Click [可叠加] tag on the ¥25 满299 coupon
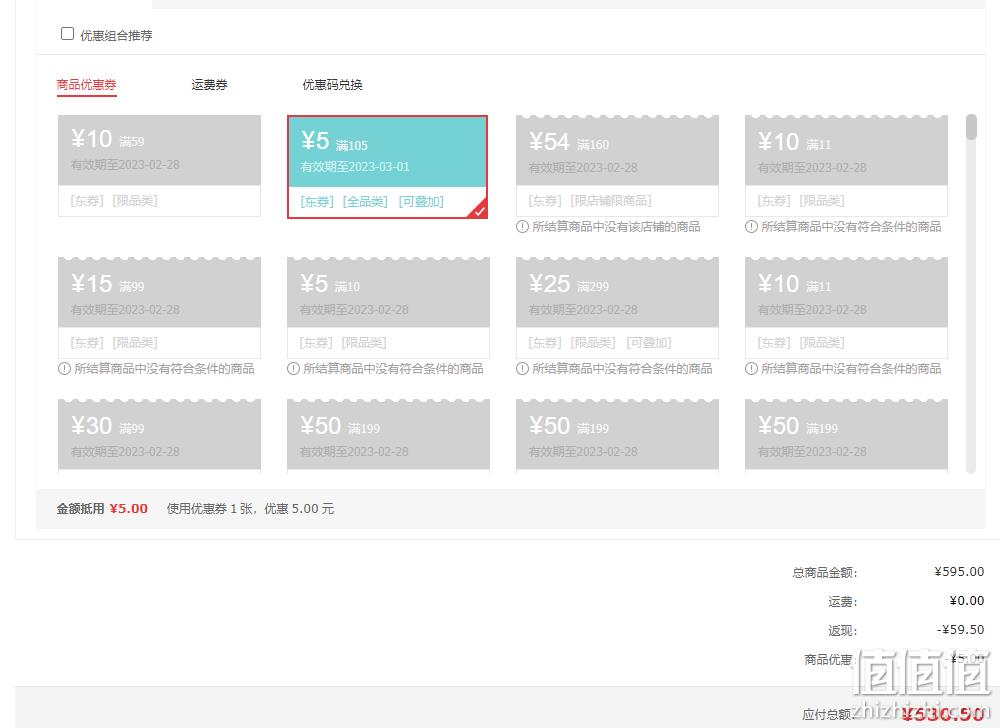The image size is (1000, 728). pyautogui.click(x=649, y=343)
